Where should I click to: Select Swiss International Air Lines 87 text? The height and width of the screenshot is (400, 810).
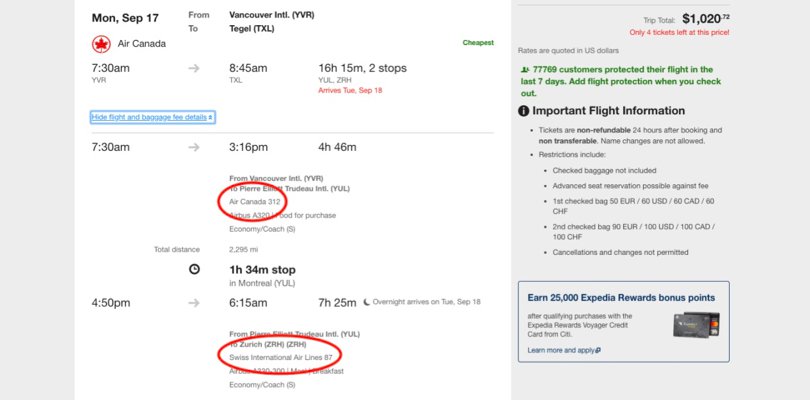tap(281, 357)
